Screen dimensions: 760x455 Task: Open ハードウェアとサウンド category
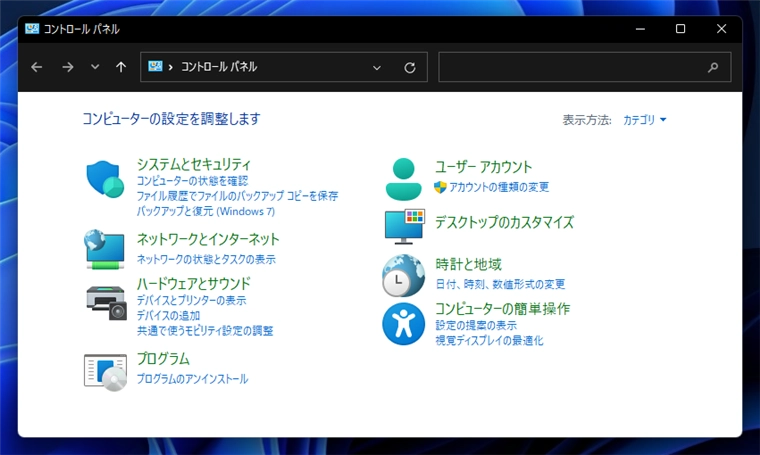[x=193, y=283]
